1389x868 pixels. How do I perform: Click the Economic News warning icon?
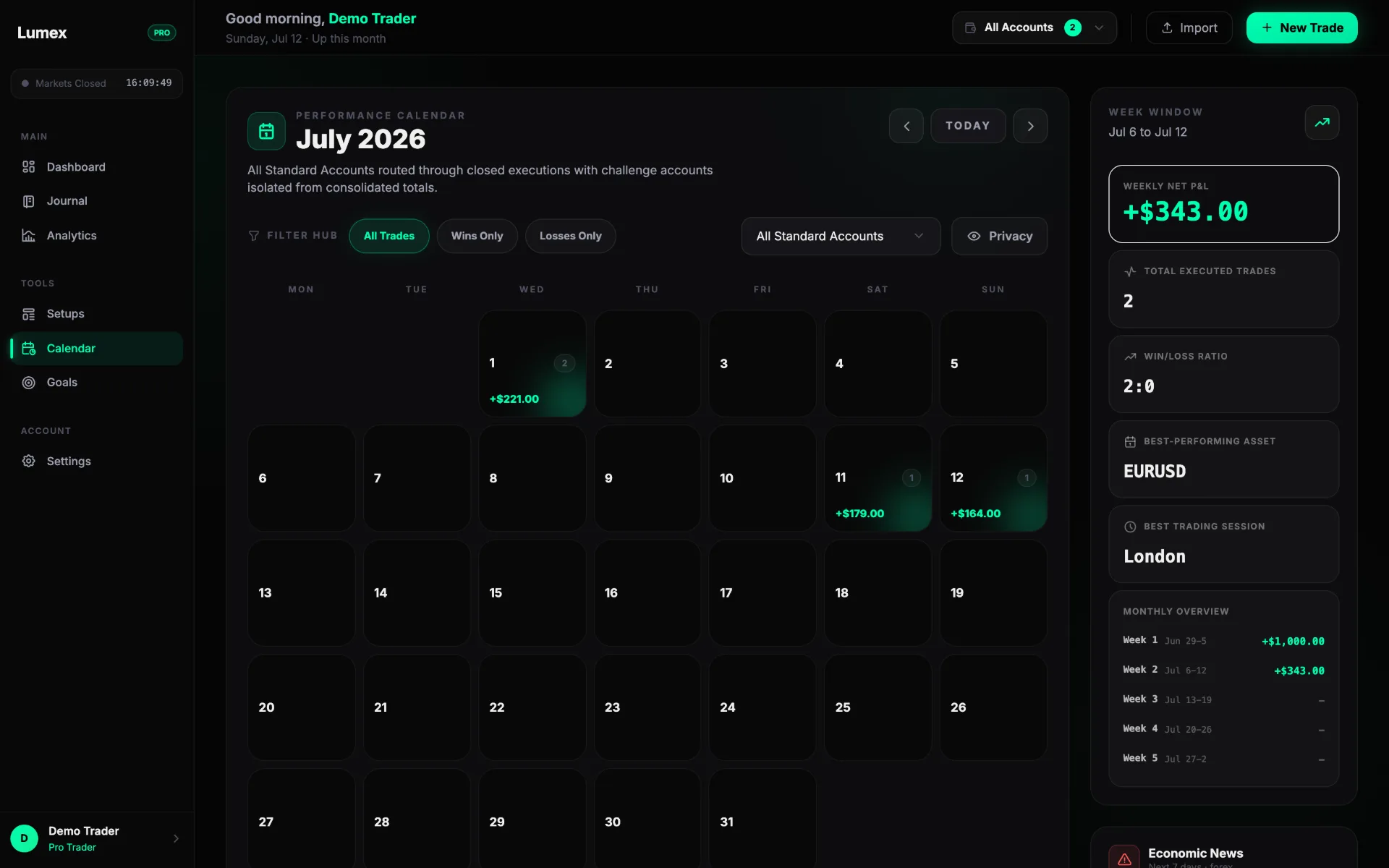click(1124, 858)
